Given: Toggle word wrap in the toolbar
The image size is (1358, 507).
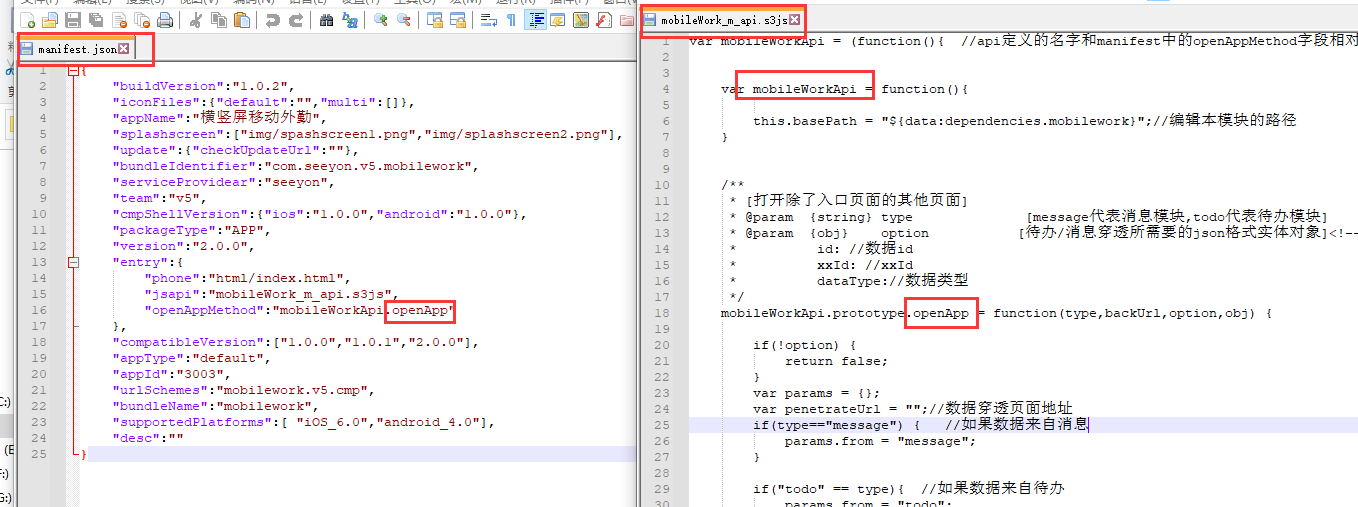Looking at the screenshot, I should [488, 19].
